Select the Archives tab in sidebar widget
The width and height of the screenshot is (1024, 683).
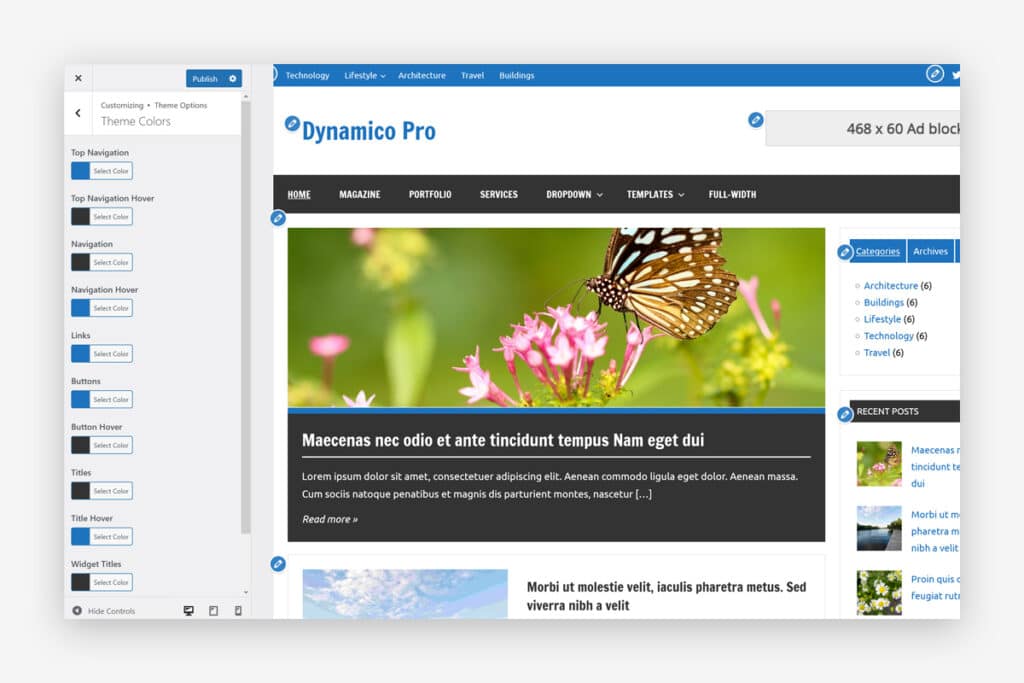pyautogui.click(x=931, y=251)
